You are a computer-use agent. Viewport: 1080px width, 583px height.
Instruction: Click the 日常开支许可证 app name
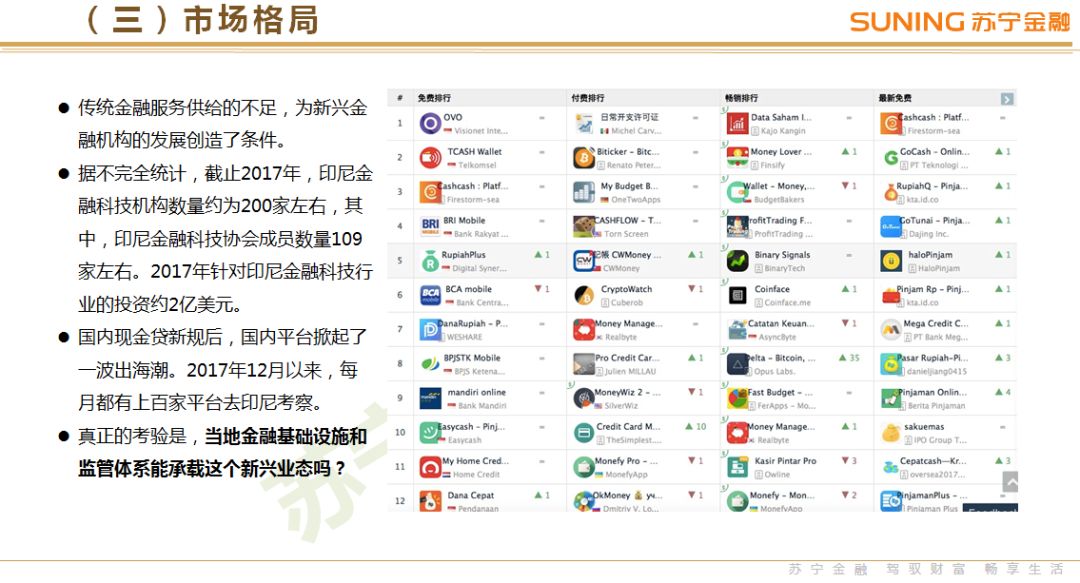point(630,117)
